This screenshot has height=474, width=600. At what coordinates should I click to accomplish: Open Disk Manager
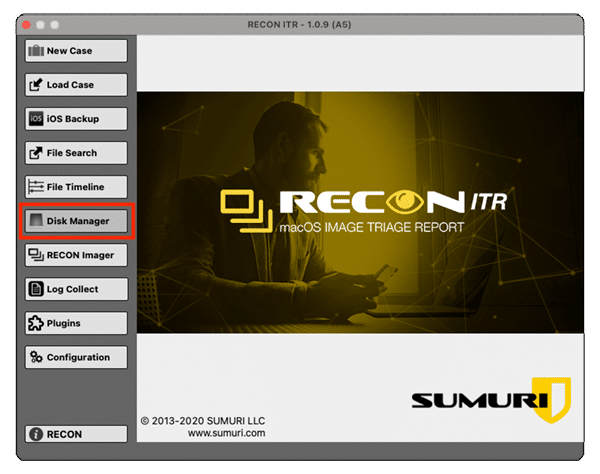76,221
